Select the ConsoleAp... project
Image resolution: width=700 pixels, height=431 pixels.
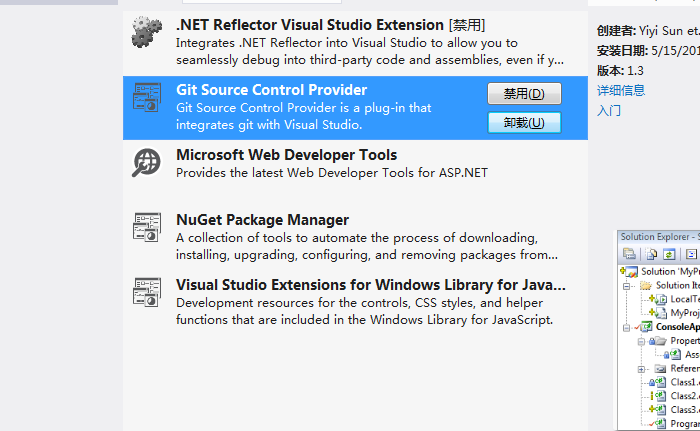click(x=678, y=327)
